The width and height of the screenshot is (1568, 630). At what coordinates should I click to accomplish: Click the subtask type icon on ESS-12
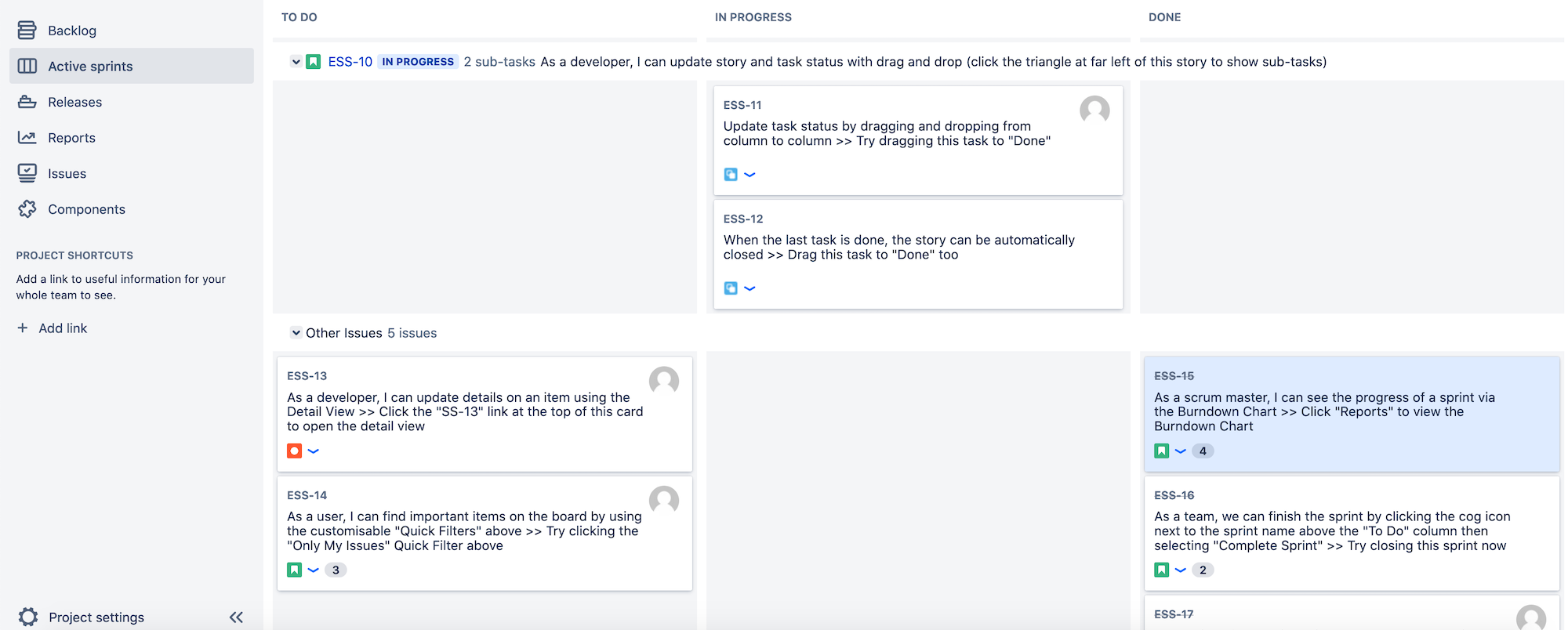(731, 288)
